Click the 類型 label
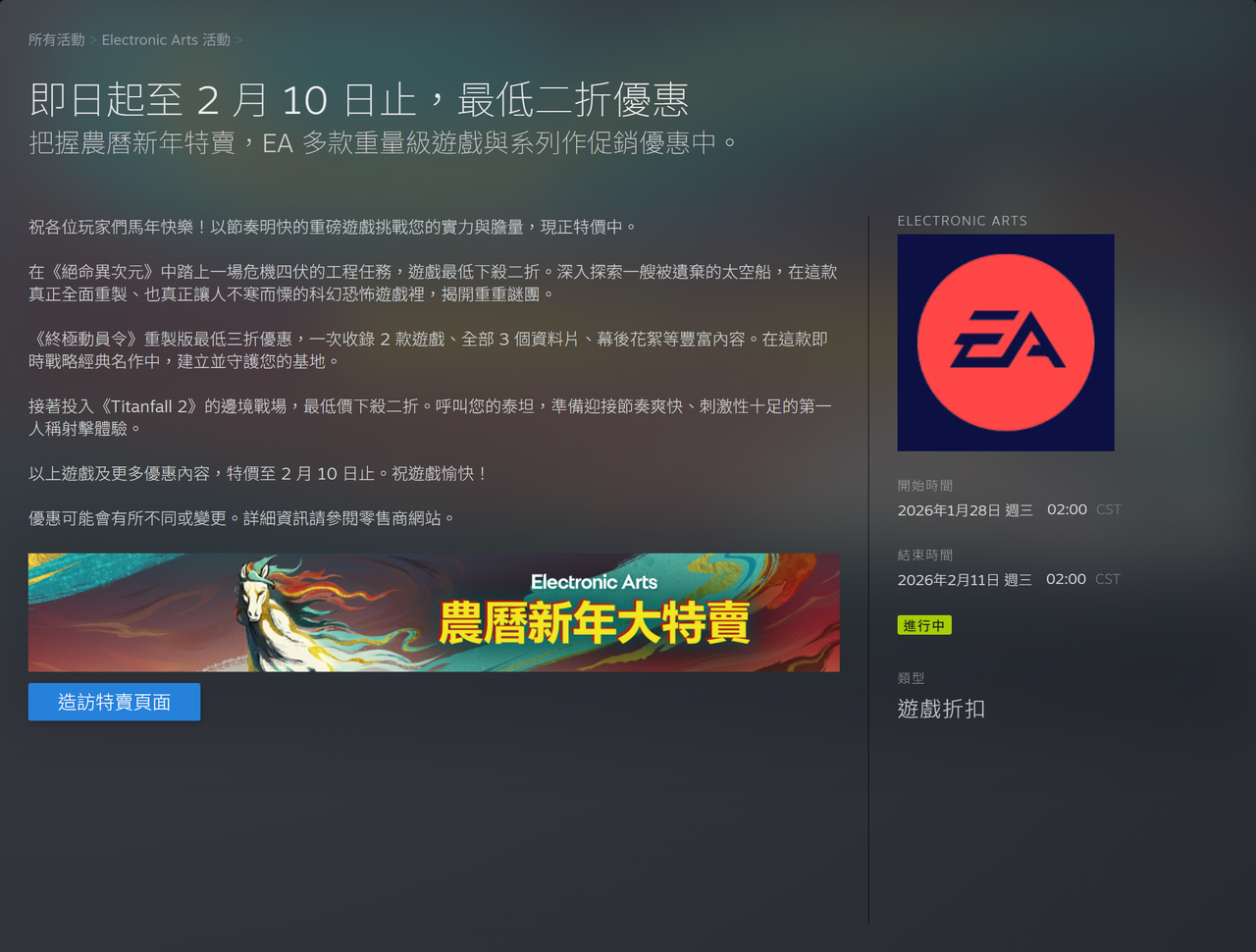This screenshot has width=1256, height=952. pos(911,678)
